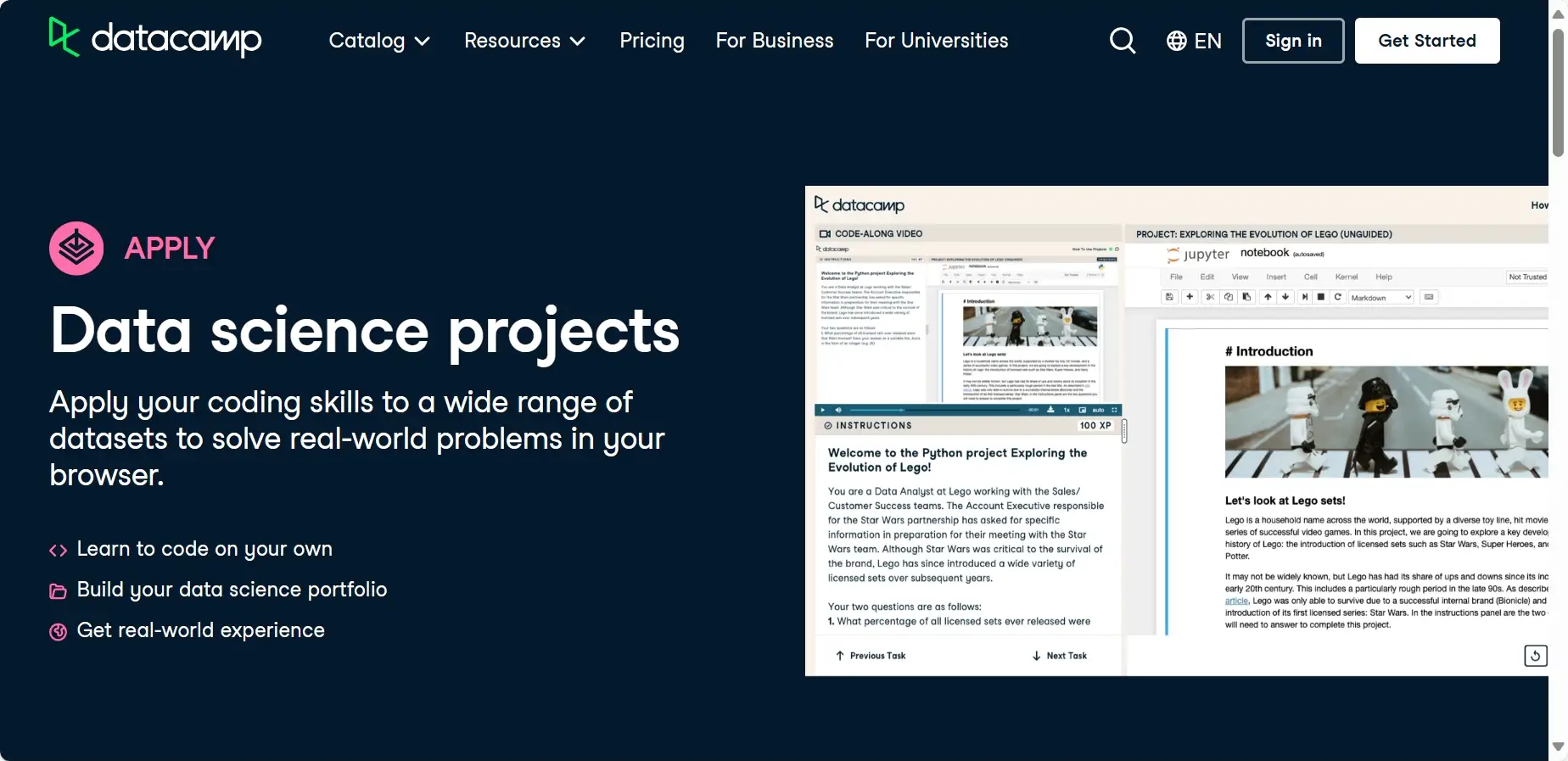Click the instructions panel resize handle
The width and height of the screenshot is (1568, 761).
1124,431
